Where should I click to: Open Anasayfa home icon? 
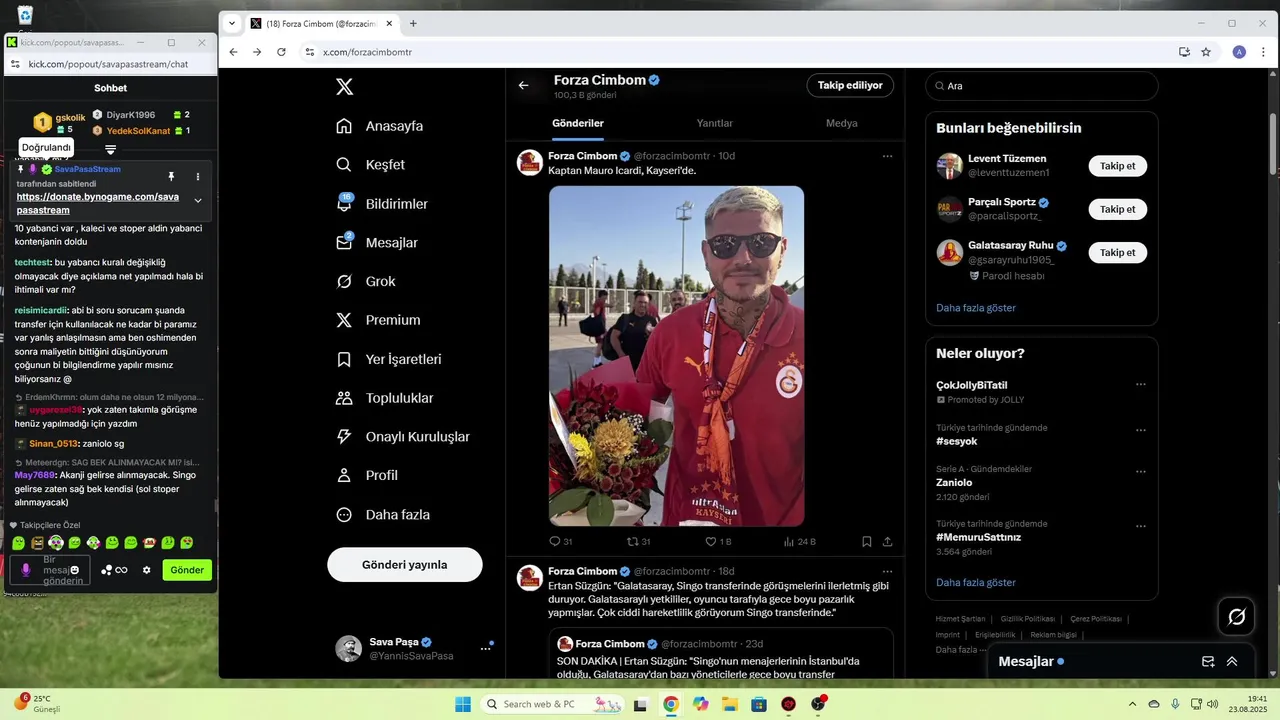(344, 126)
